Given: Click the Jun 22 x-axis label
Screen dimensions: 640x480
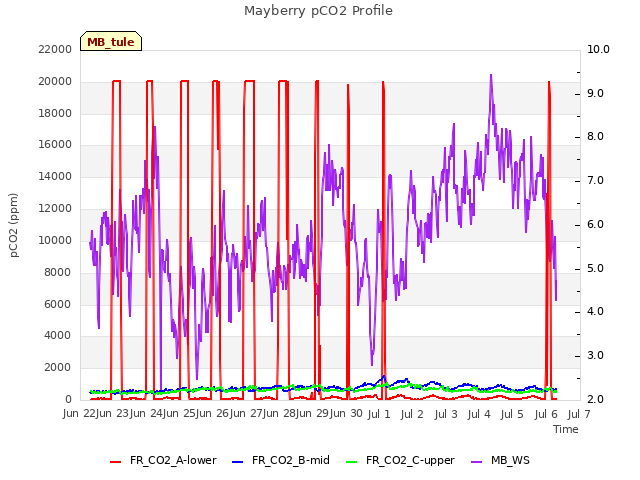Looking at the screenshot, I should click(x=80, y=414).
